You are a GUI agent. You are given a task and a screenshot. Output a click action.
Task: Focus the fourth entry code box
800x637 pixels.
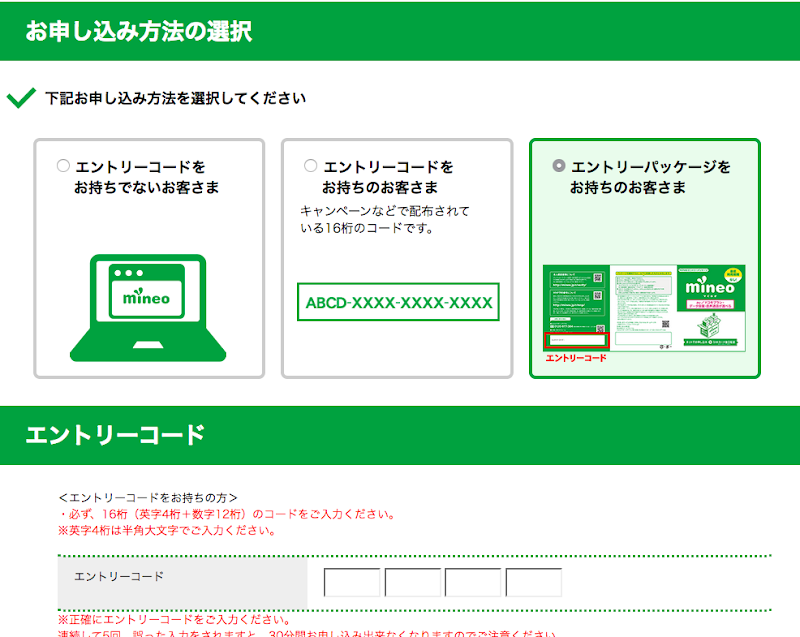point(534,582)
